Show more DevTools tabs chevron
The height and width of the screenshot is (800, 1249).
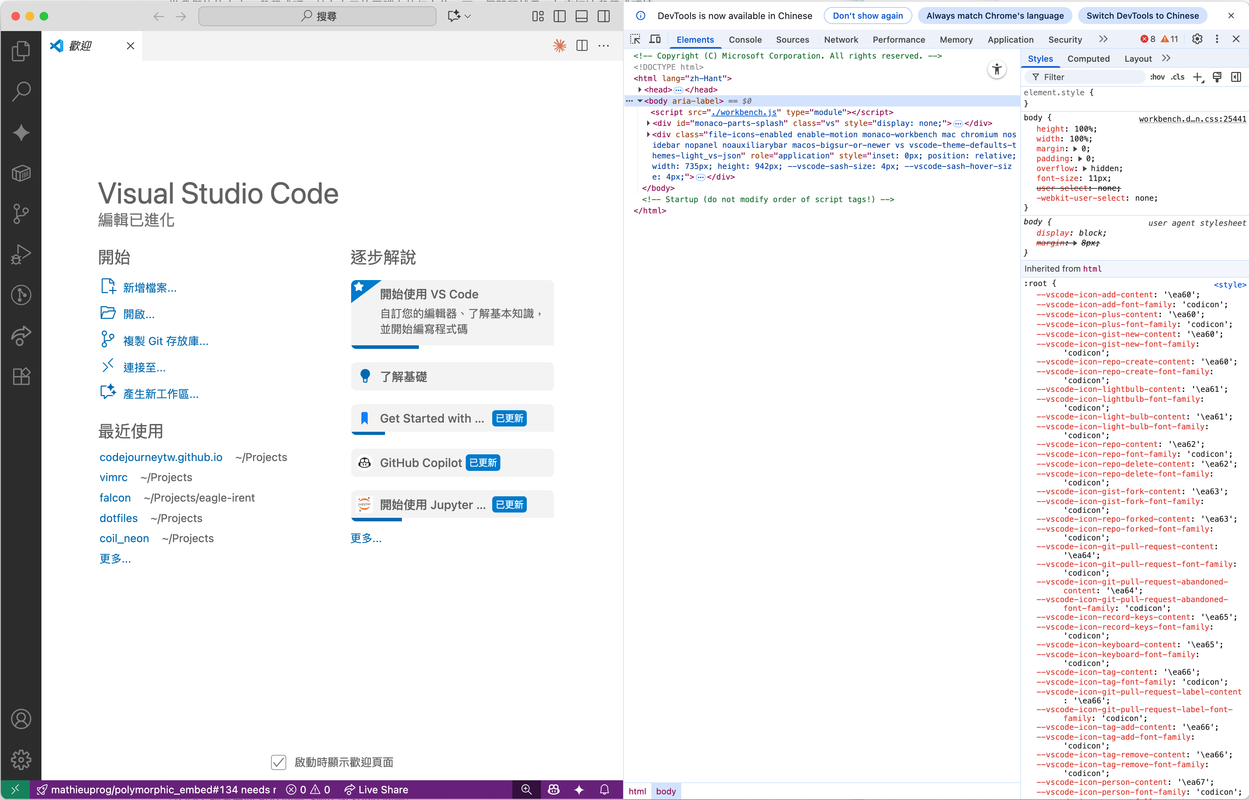(x=1103, y=39)
